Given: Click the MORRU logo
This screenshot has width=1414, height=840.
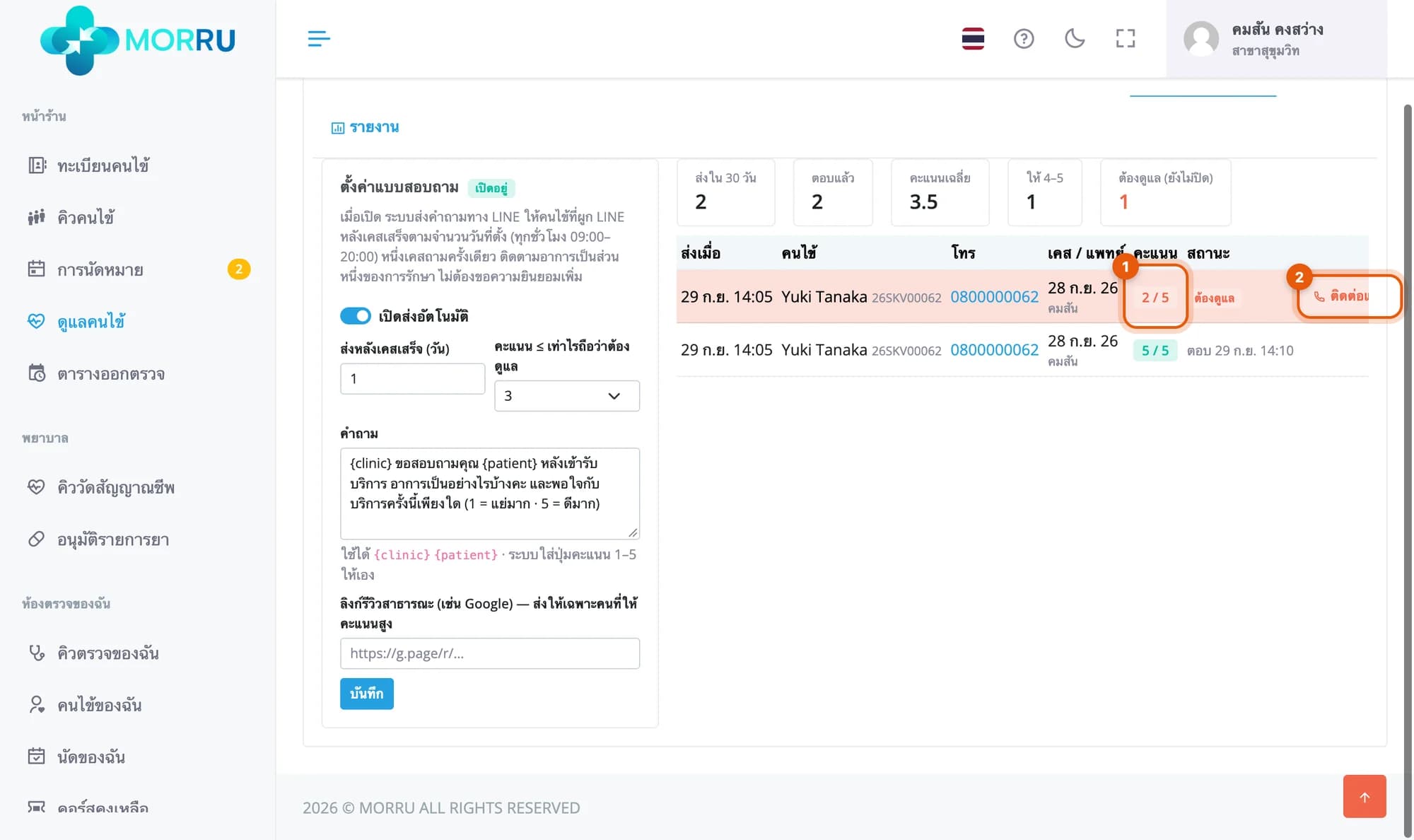Looking at the screenshot, I should tap(138, 40).
